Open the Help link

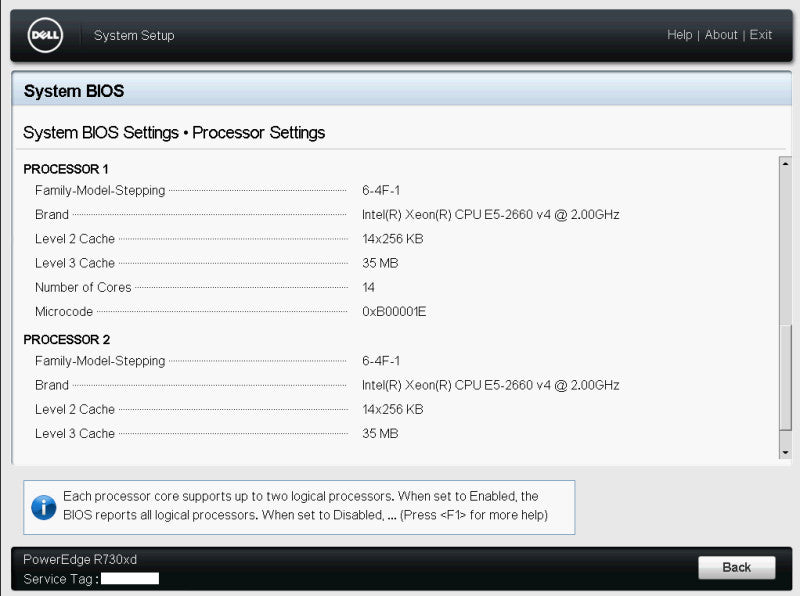(x=680, y=35)
